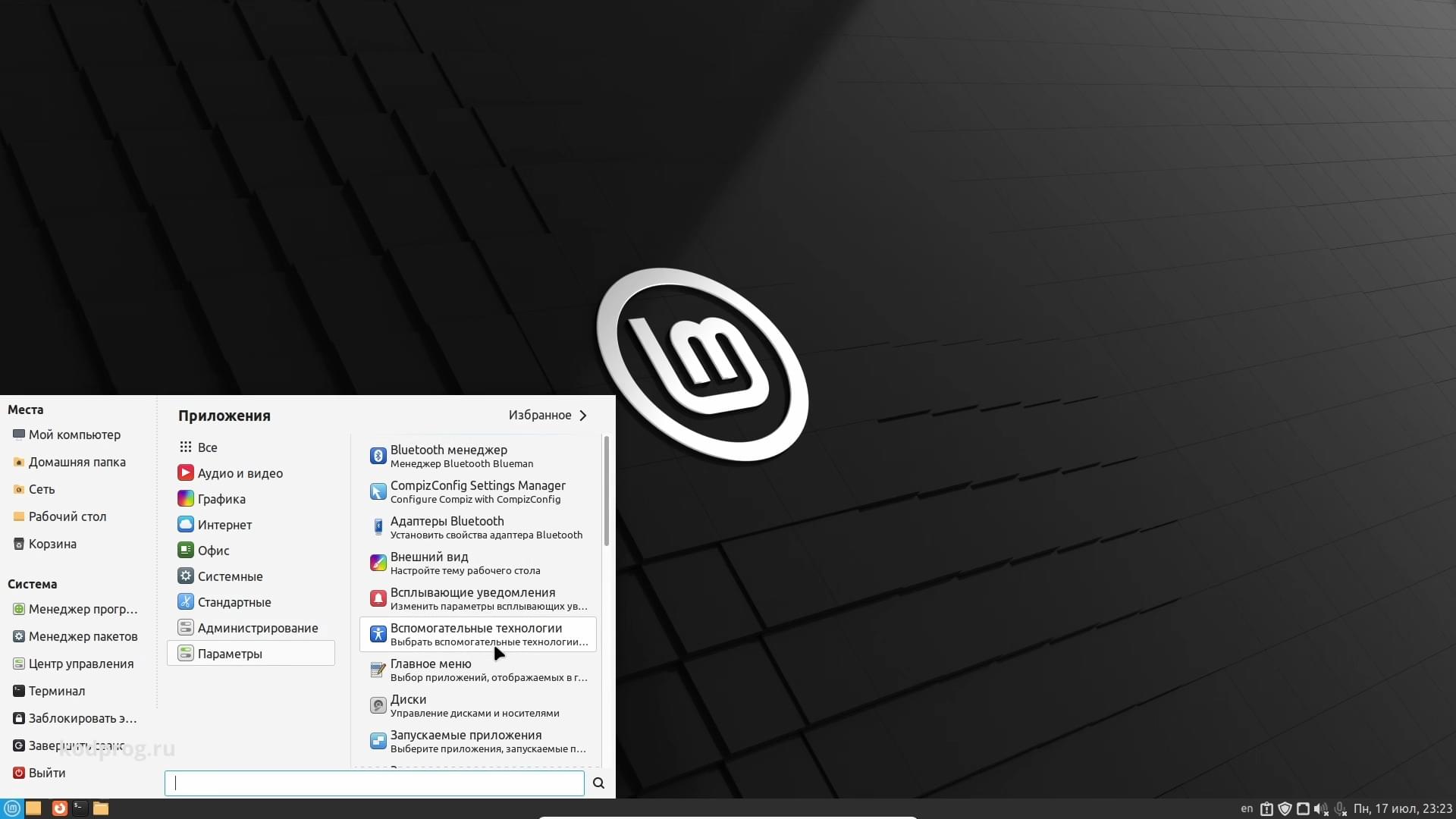Open Главное меню editor
The image size is (1456, 819).
[x=478, y=670]
